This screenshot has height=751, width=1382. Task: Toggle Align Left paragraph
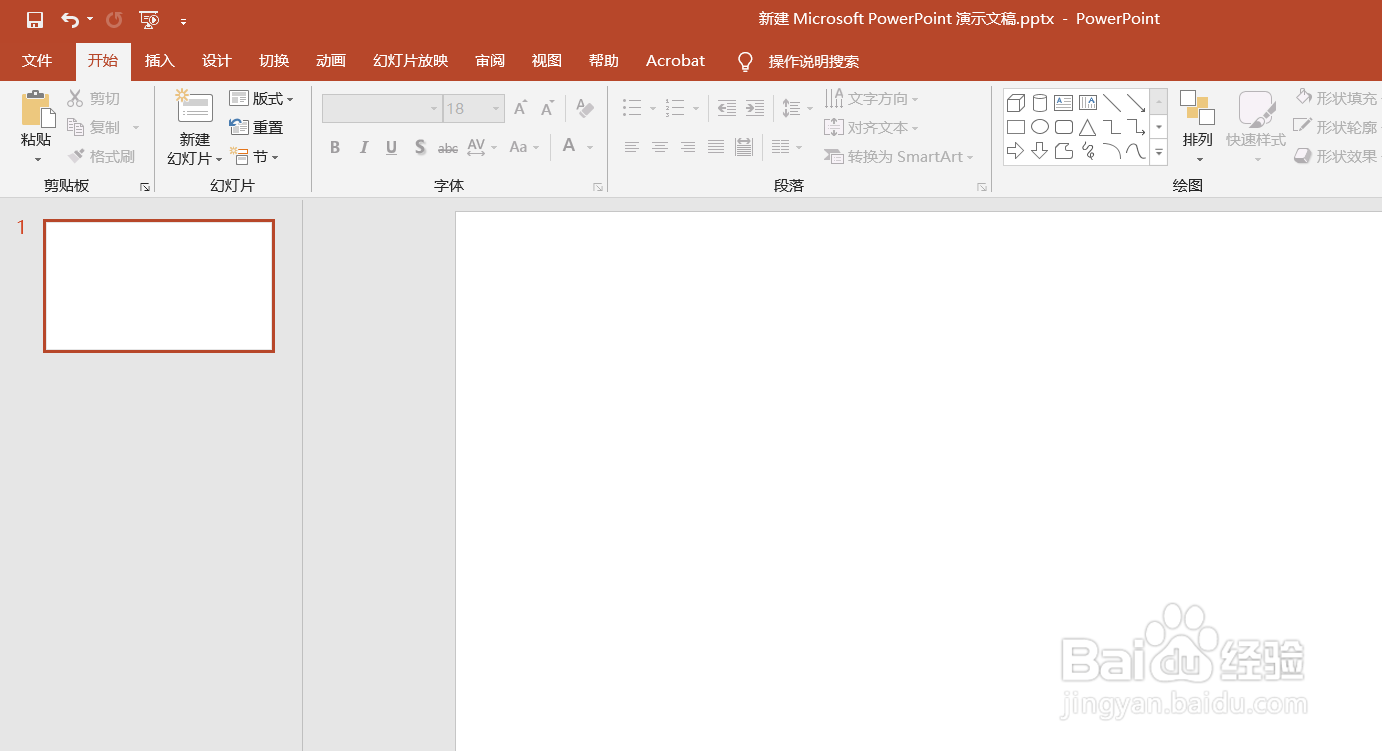coord(632,147)
